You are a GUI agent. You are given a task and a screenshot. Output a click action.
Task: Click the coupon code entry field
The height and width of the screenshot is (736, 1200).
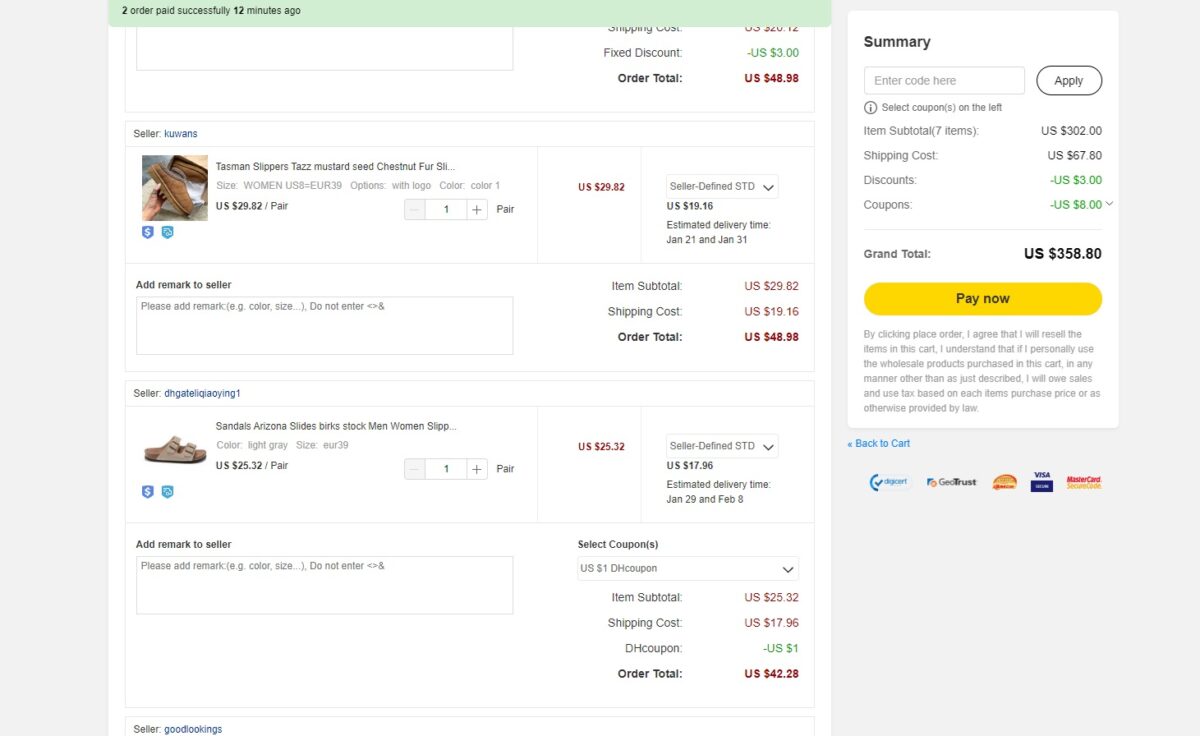point(943,80)
